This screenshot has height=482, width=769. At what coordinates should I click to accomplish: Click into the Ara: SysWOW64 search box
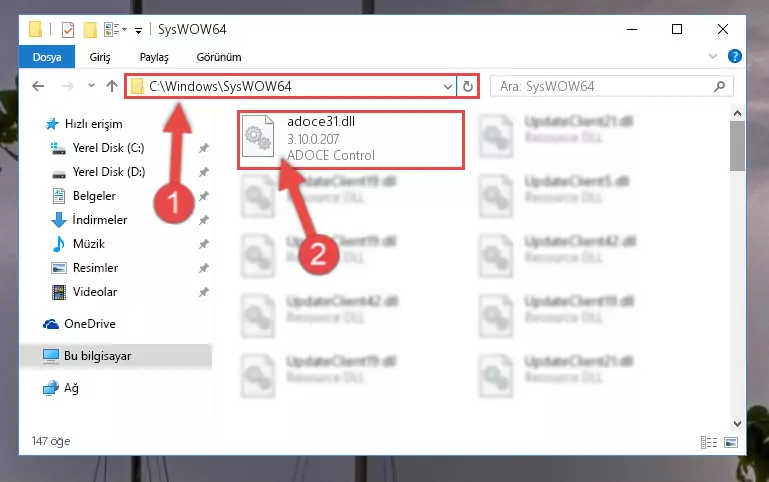(x=604, y=87)
